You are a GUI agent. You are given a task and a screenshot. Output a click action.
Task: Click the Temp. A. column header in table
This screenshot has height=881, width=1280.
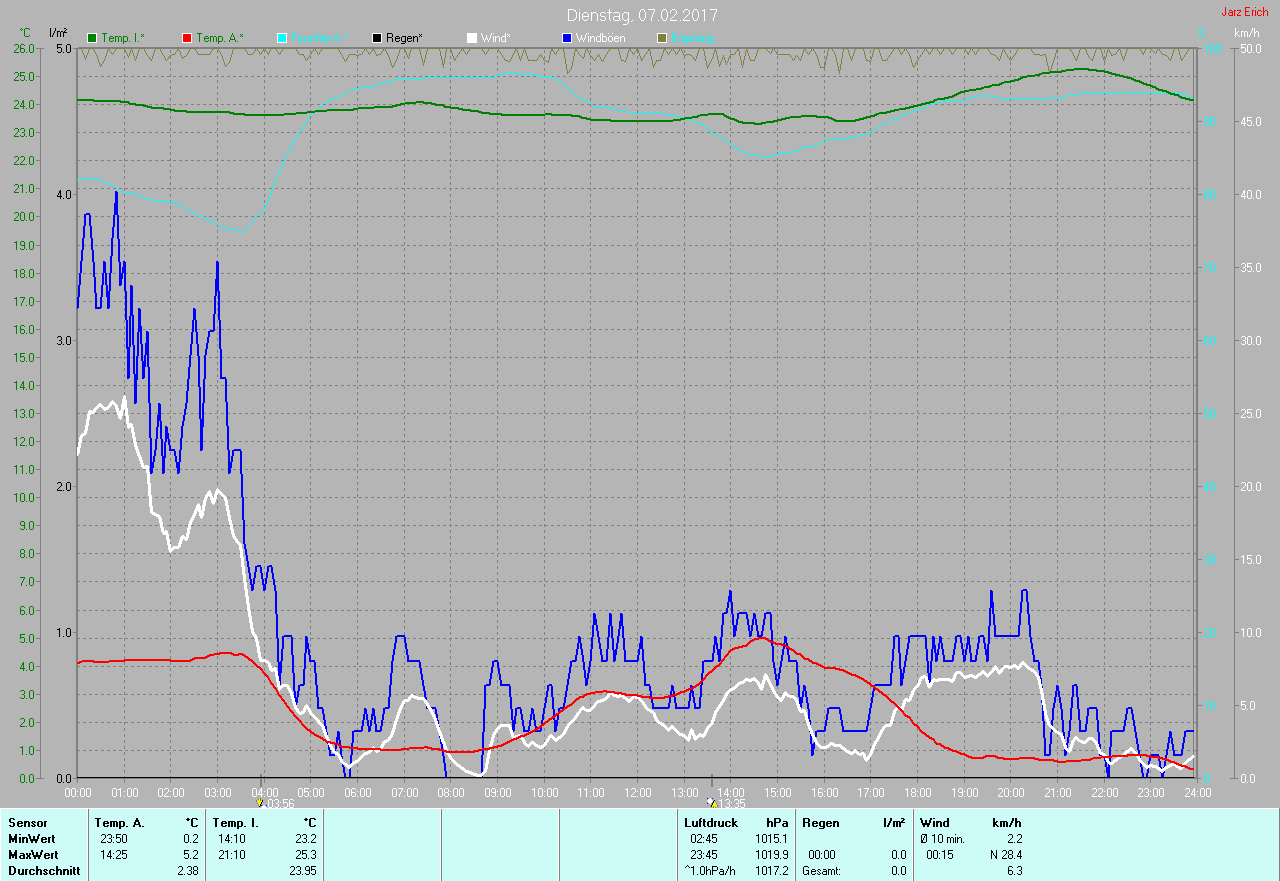point(119,823)
